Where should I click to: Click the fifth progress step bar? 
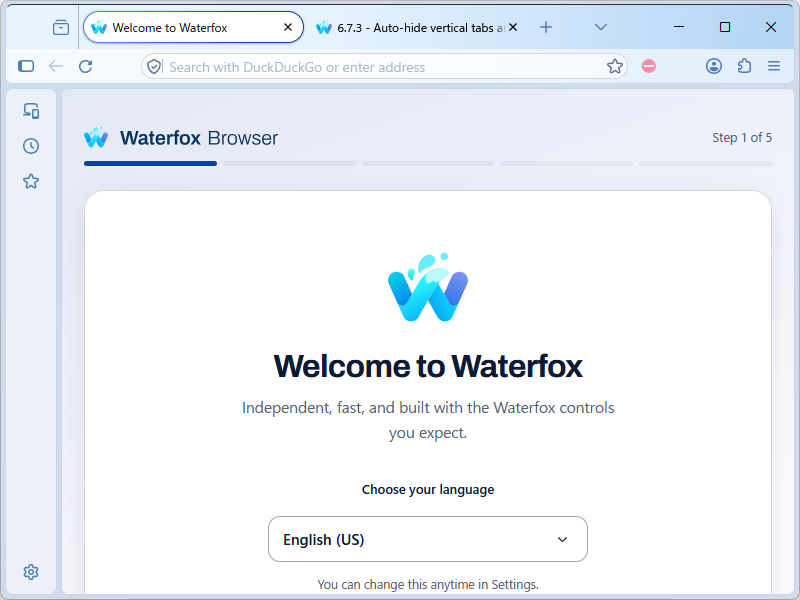click(x=706, y=164)
